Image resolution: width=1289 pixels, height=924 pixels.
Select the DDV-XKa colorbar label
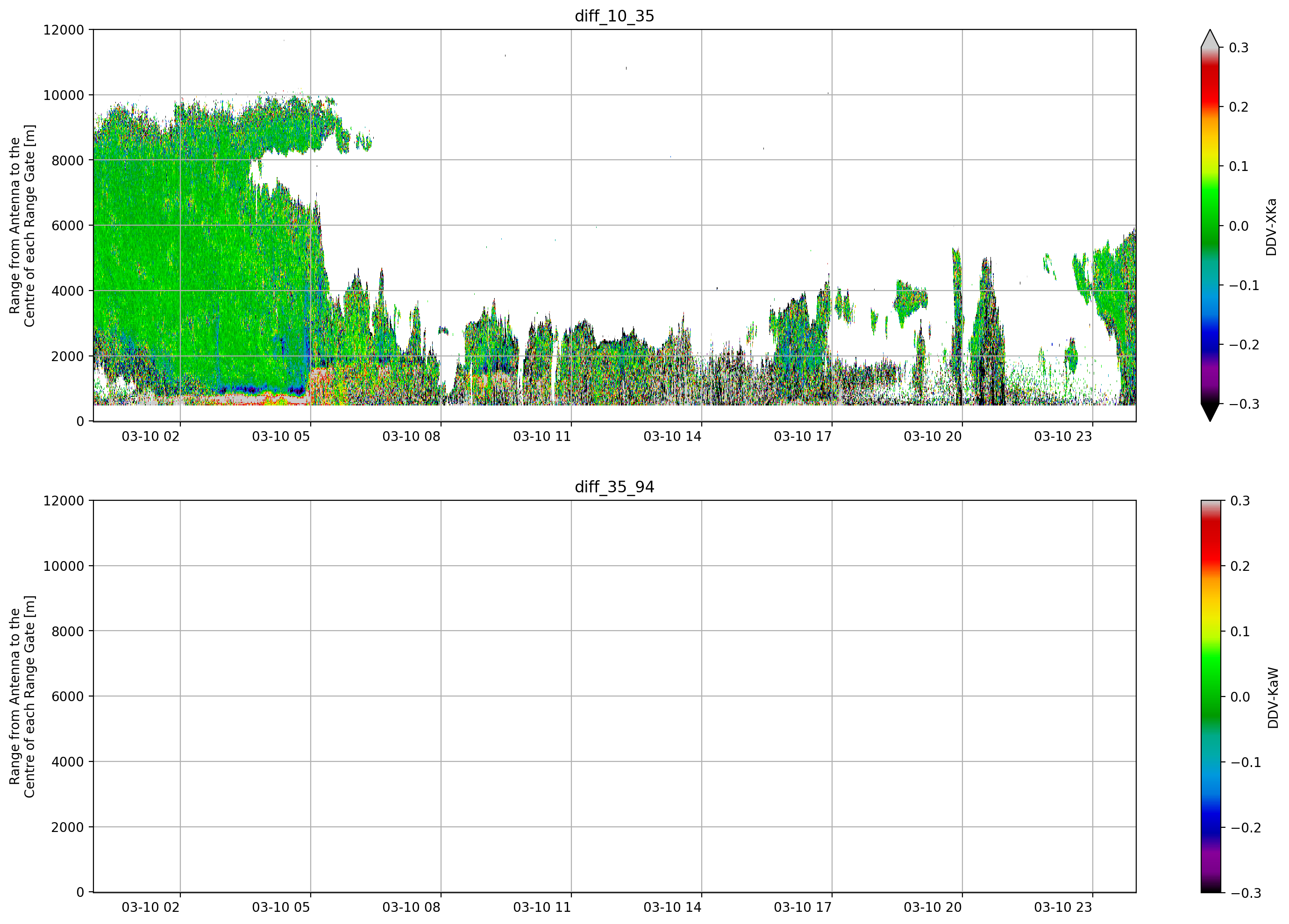1272,227
